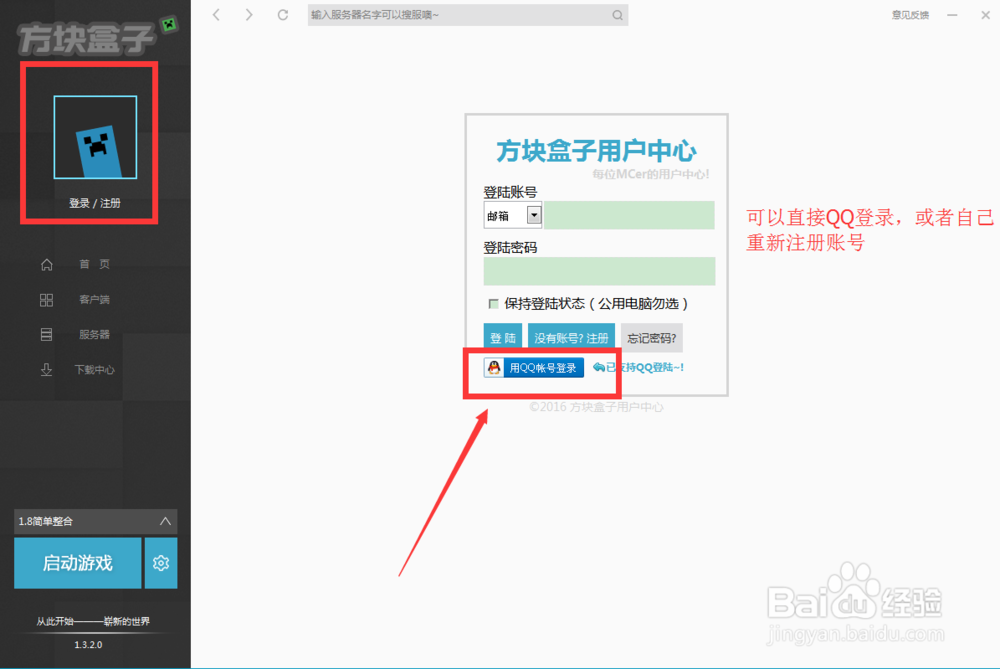Select the 客户端 client icon
Viewport: 1000px width, 669px height.
coord(45,299)
